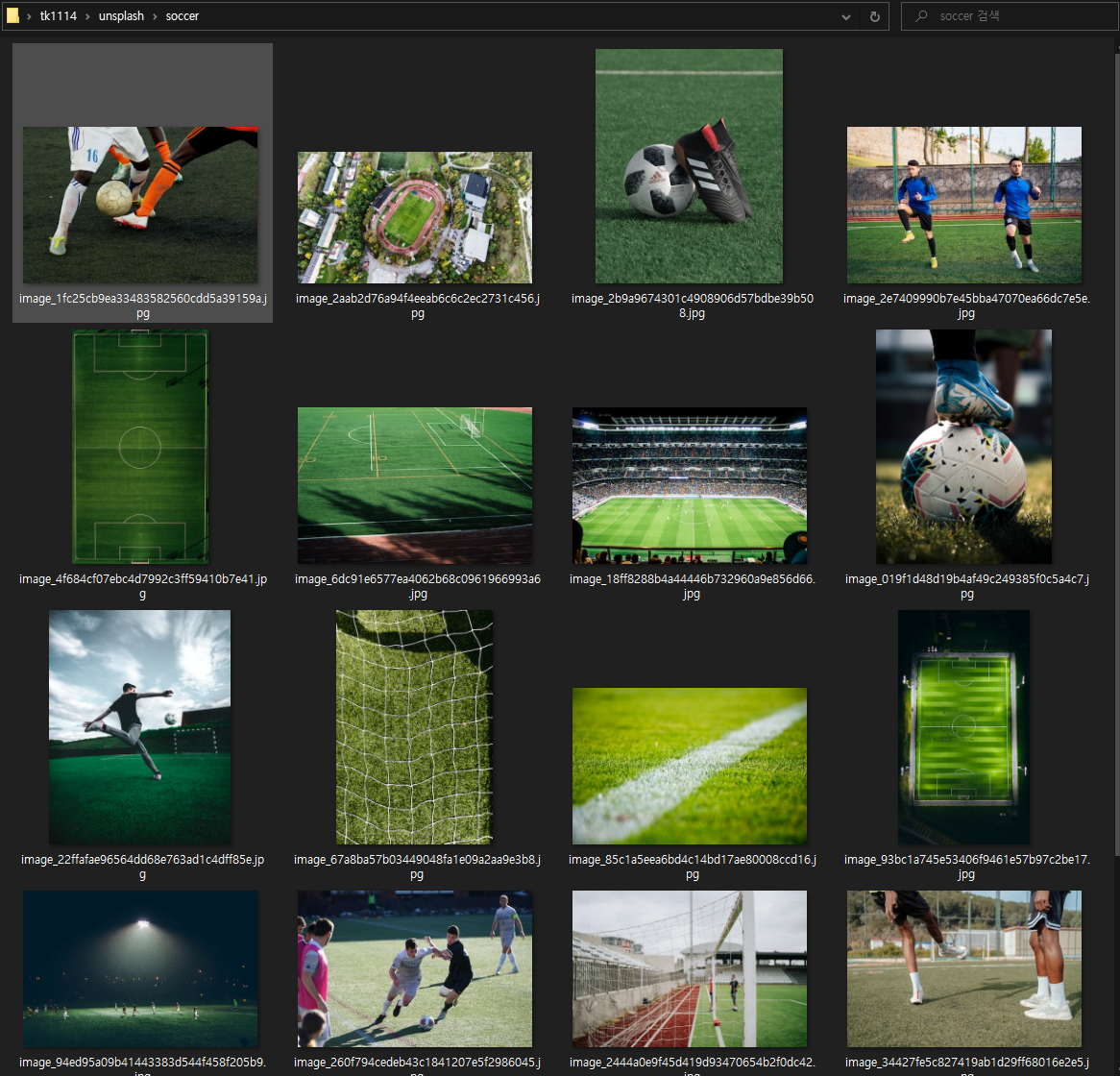Click filename image_019f1d48d19b4af49c249385f0c5a4c7.jpg

click(x=966, y=586)
